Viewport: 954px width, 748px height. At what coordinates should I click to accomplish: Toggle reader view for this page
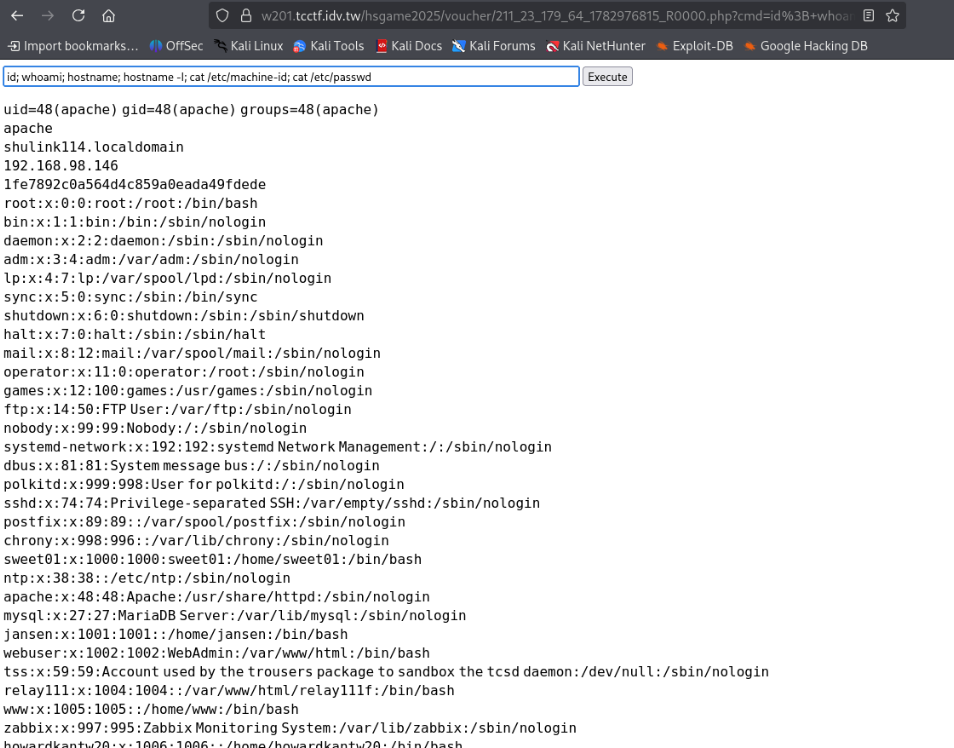pyautogui.click(x=869, y=16)
